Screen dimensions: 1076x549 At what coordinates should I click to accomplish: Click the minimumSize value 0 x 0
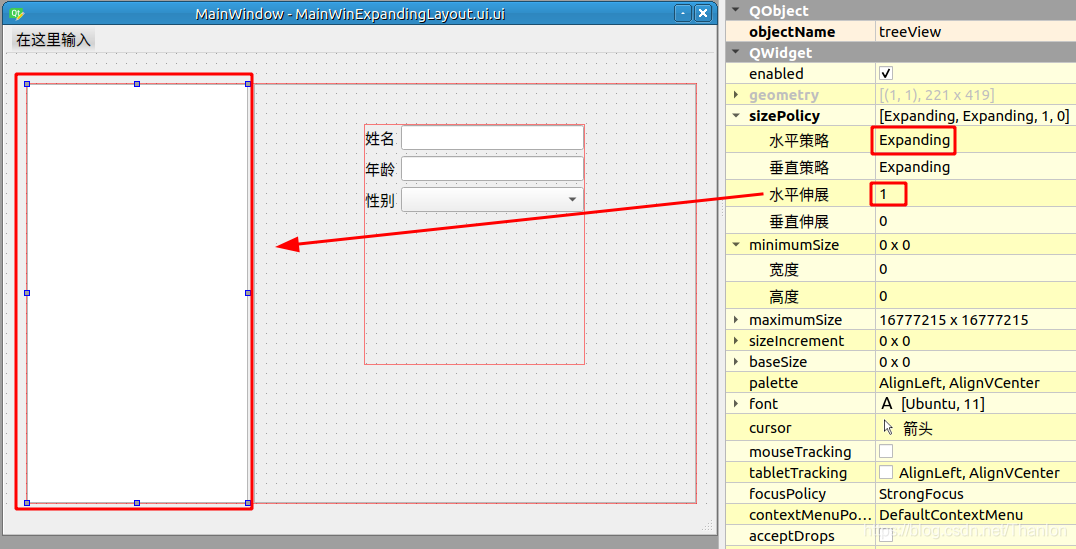pyautogui.click(x=894, y=245)
